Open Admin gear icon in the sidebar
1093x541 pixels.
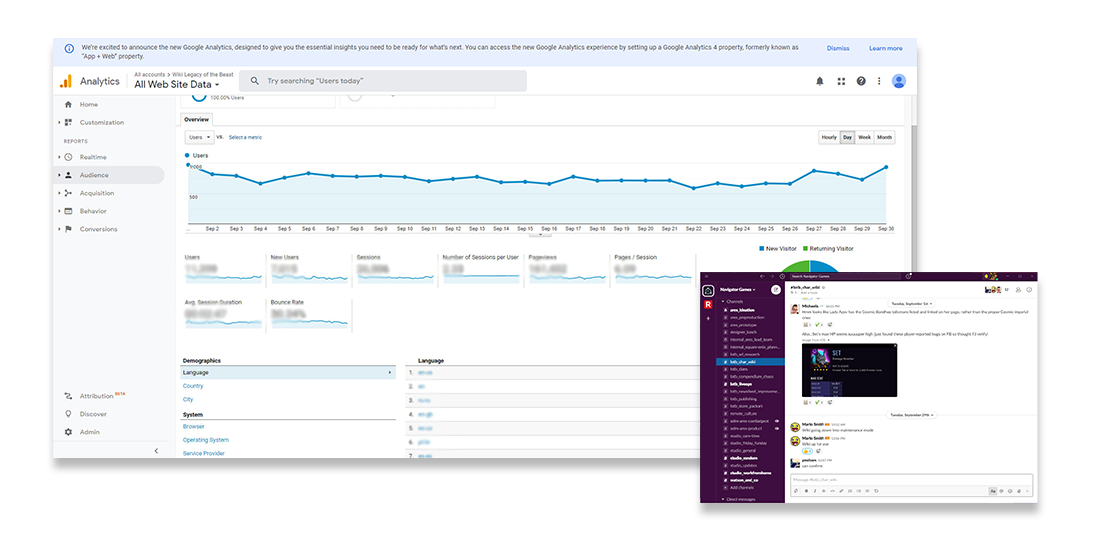(x=68, y=432)
